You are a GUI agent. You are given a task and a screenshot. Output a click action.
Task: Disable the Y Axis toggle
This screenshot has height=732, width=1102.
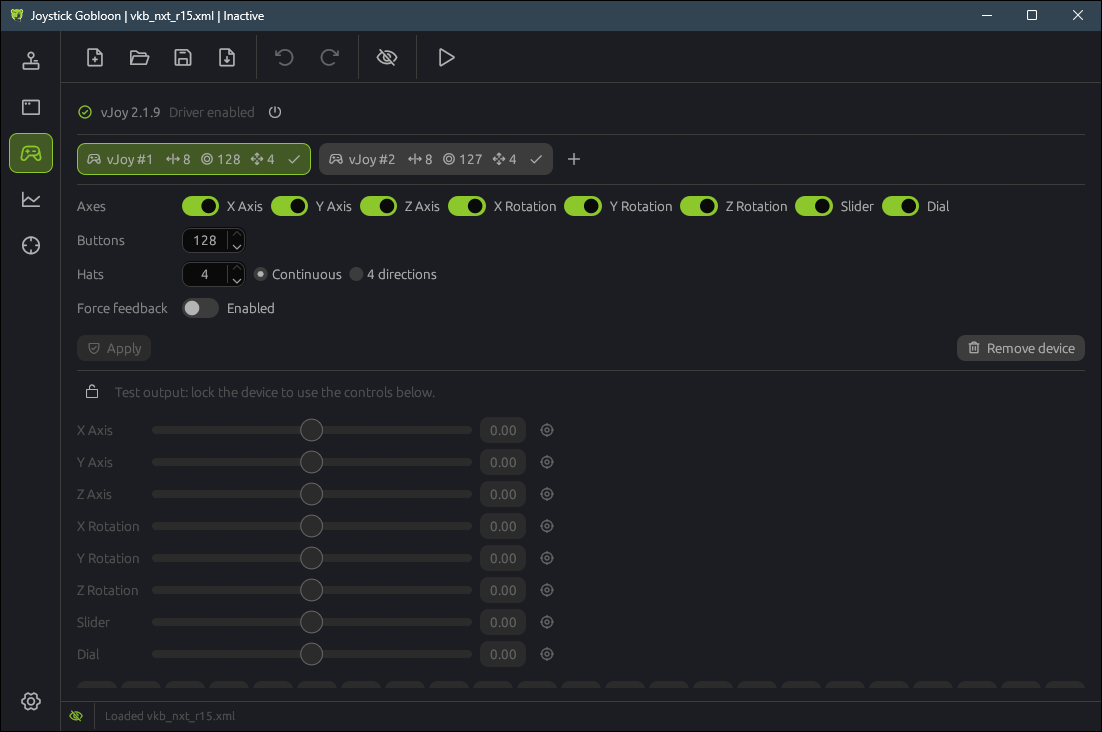coord(290,207)
